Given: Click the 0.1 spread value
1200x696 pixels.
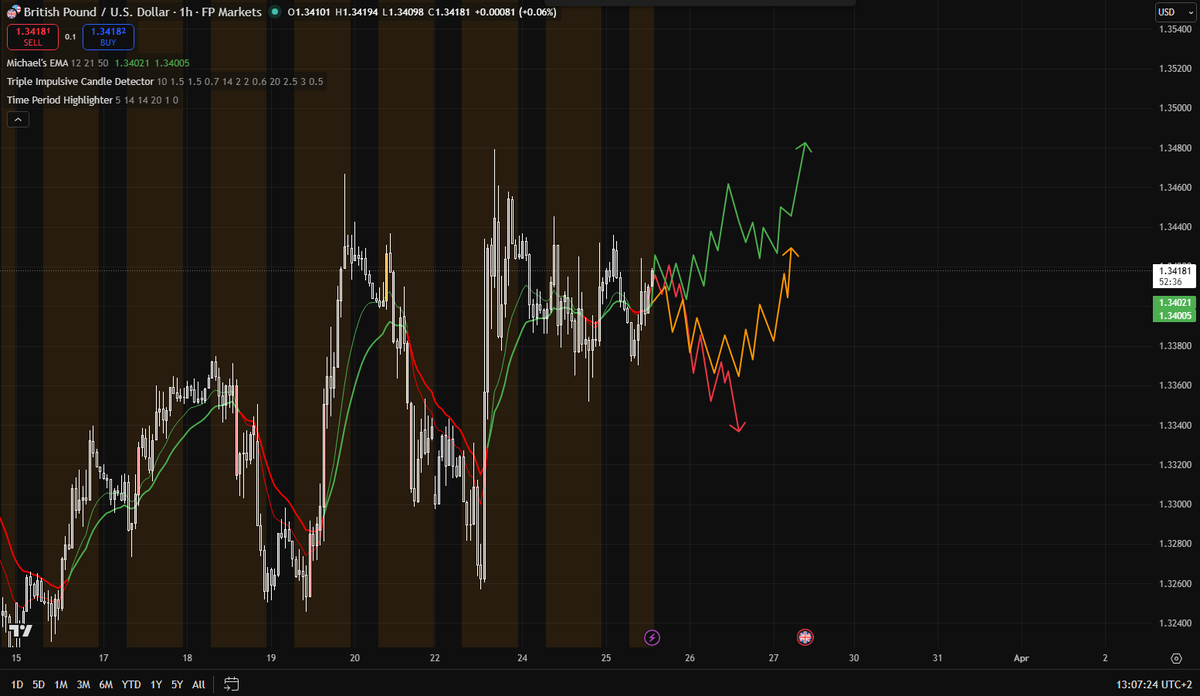Looking at the screenshot, I should pos(70,37).
